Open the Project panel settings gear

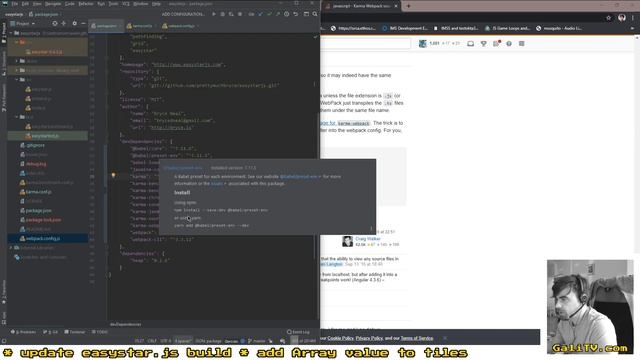tap(74, 24)
